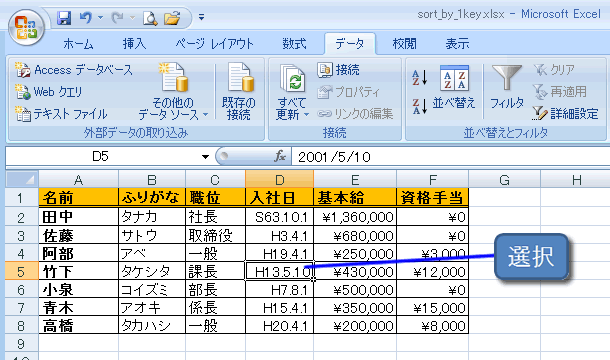Click header cell 基本給
The height and width of the screenshot is (360, 610).
tap(355, 198)
